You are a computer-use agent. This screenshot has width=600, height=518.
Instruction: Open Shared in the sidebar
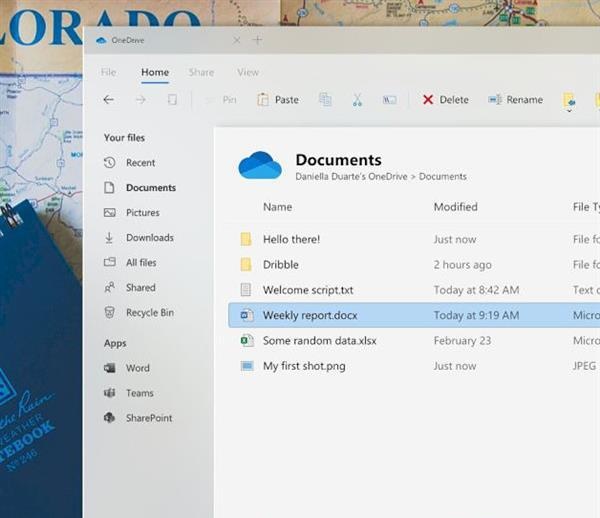(130, 287)
